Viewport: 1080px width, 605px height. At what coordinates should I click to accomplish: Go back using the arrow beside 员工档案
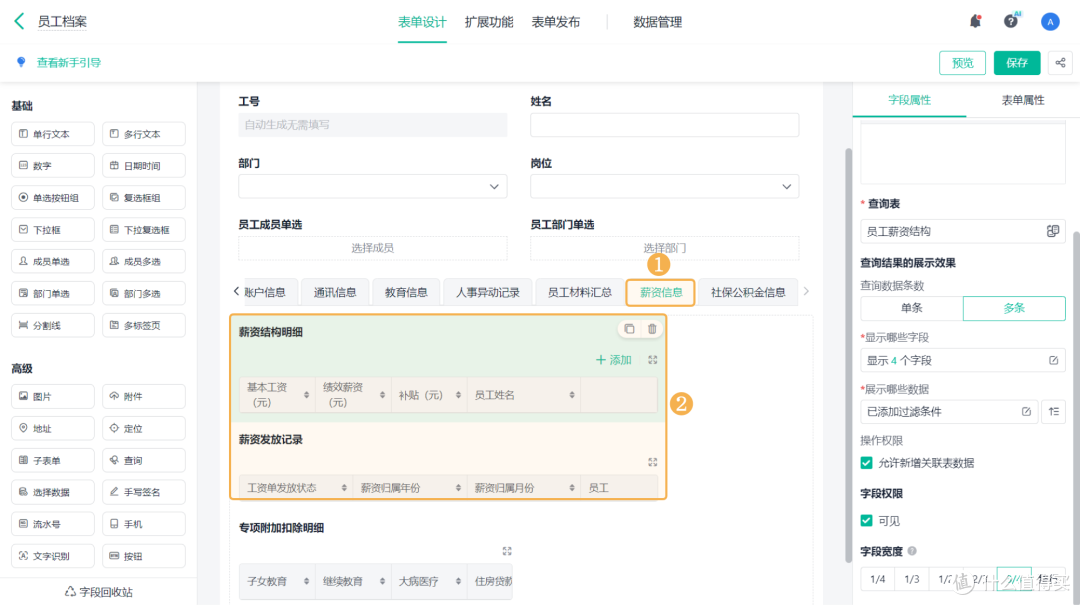coord(19,21)
